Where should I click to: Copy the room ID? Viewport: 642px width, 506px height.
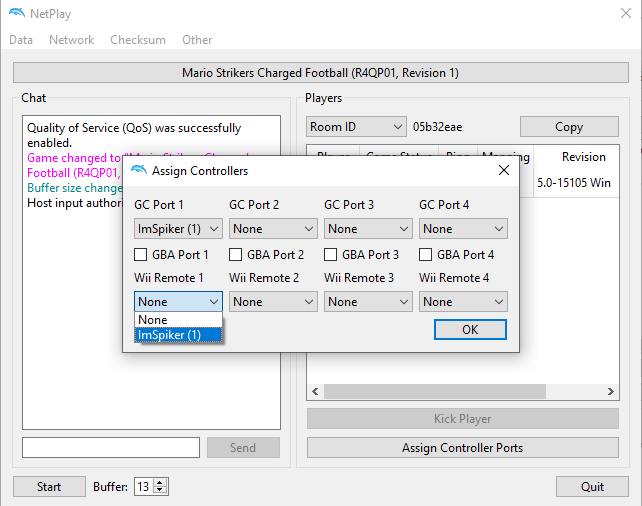coord(569,127)
